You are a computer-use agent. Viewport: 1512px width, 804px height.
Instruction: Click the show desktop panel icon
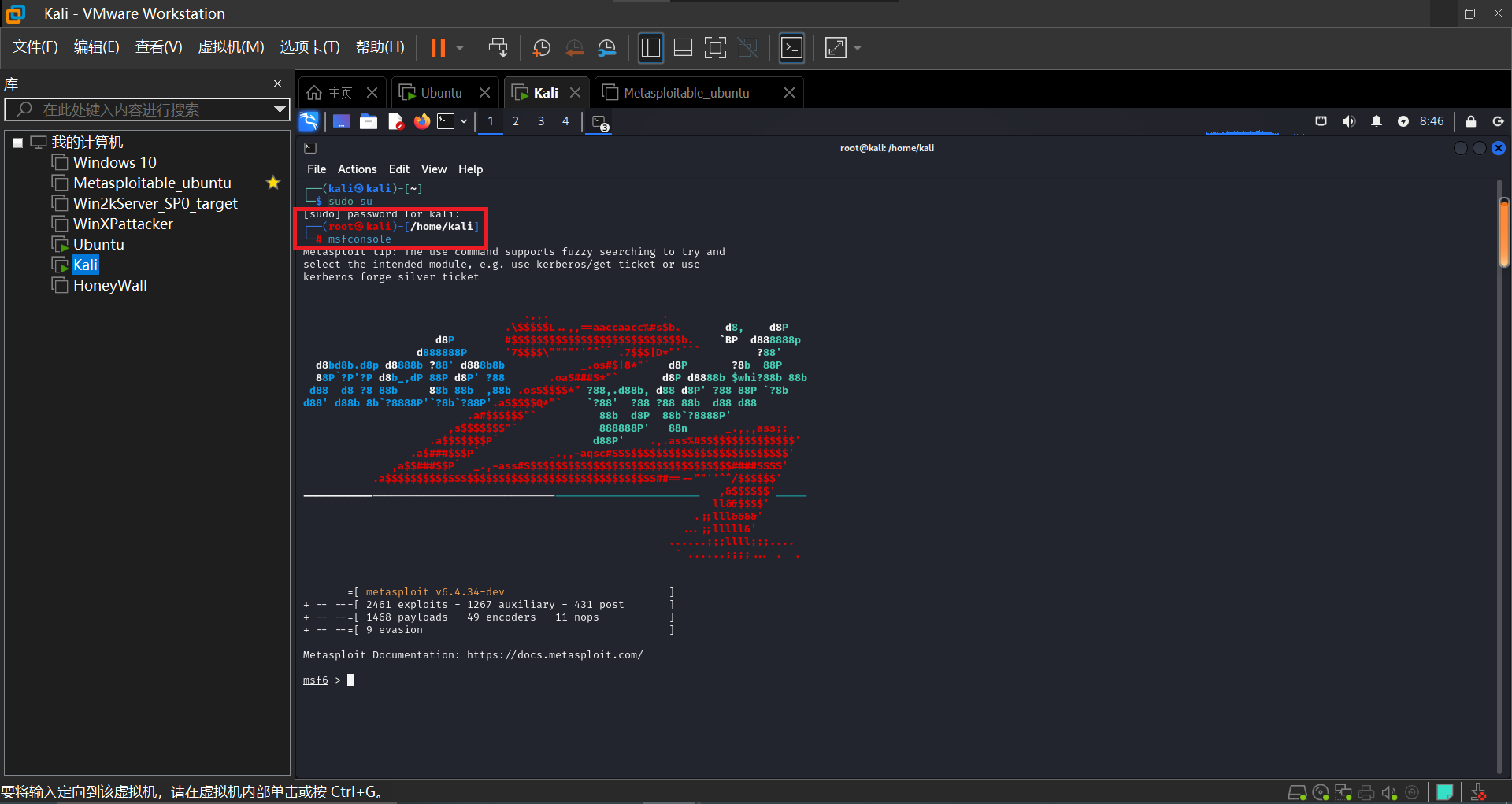point(342,121)
